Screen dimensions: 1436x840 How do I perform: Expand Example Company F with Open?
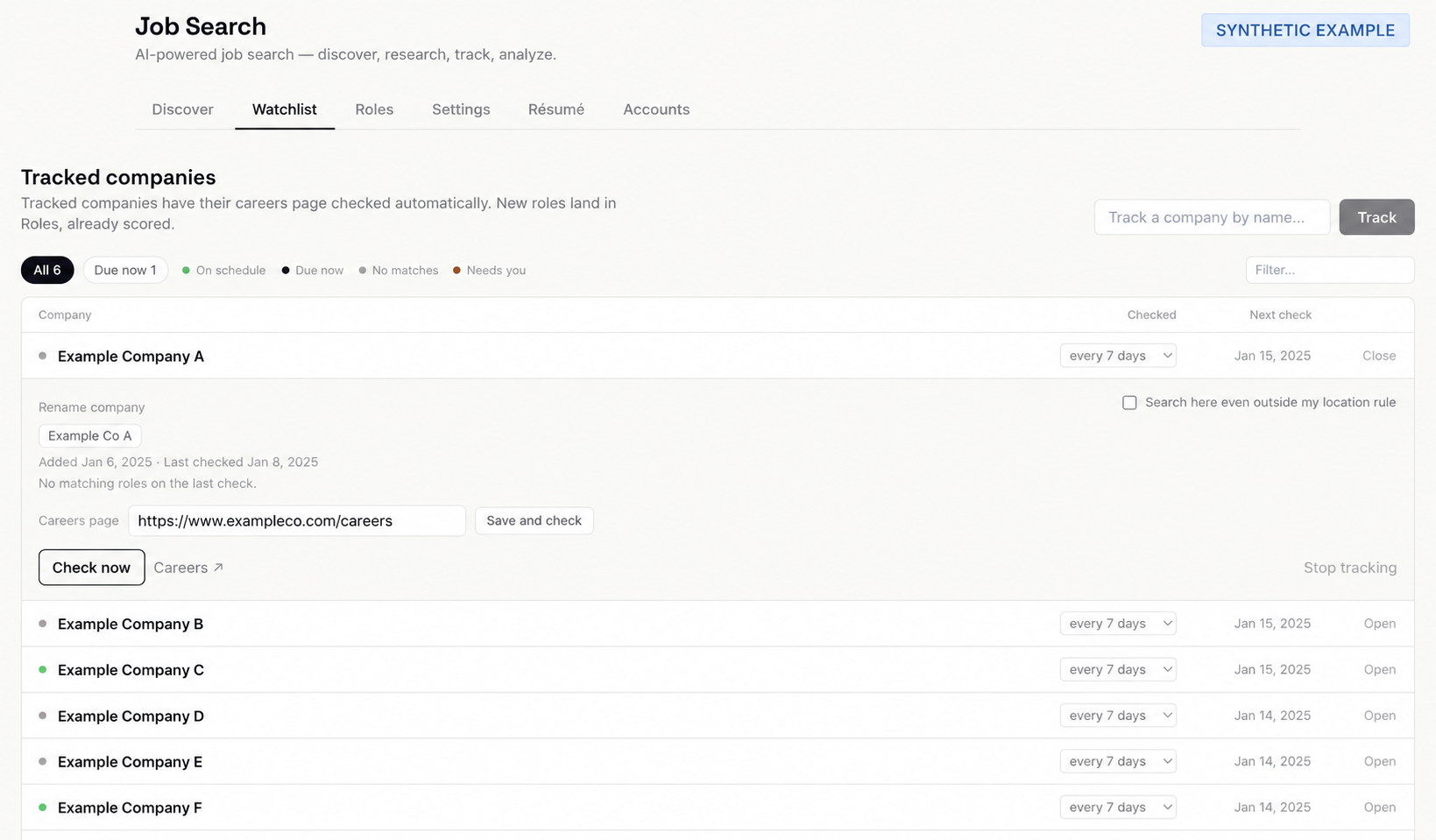click(x=1380, y=808)
